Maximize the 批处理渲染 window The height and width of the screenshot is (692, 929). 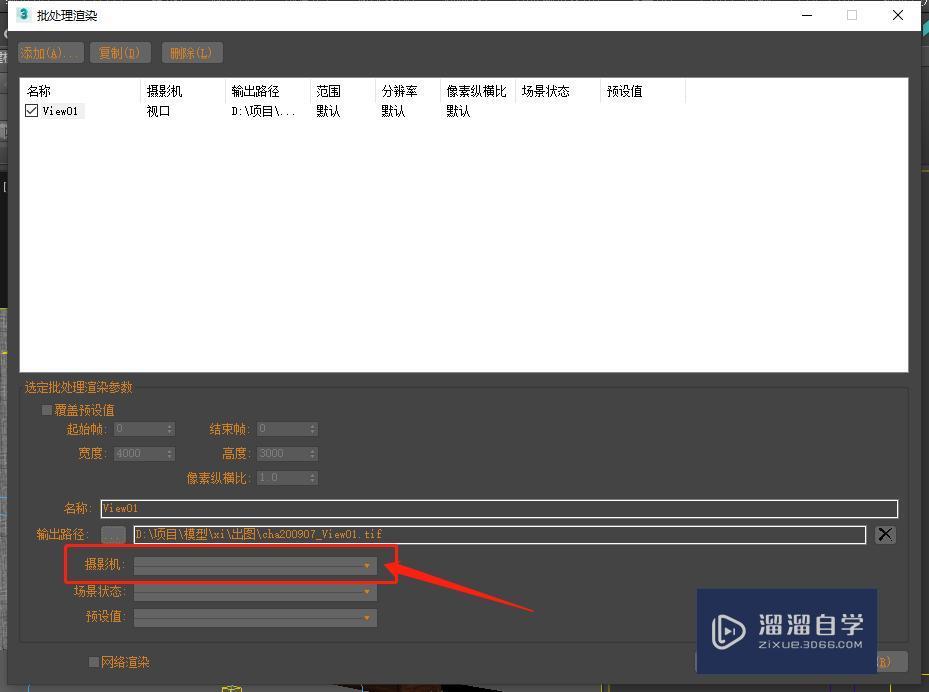click(x=852, y=15)
